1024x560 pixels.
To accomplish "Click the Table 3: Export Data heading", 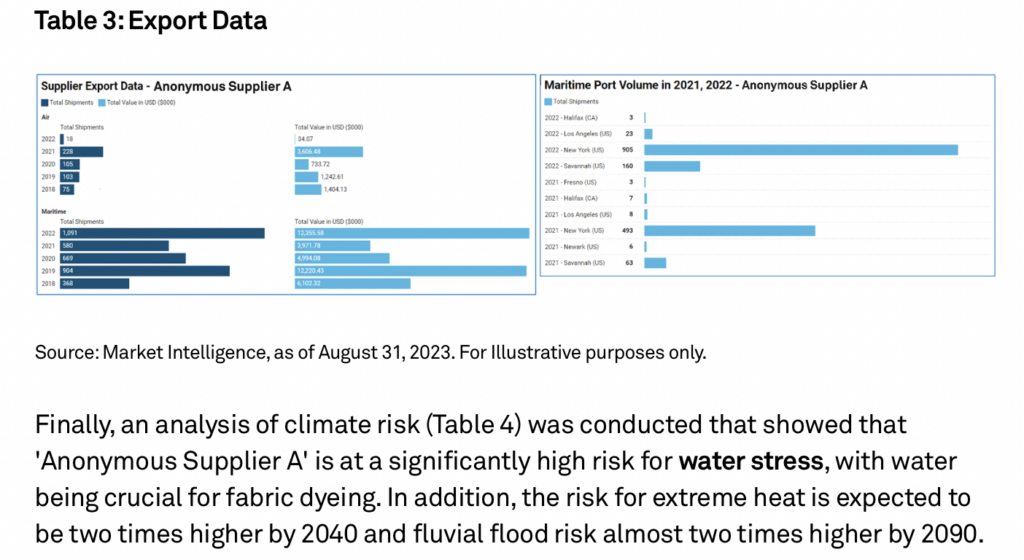I will [x=151, y=21].
